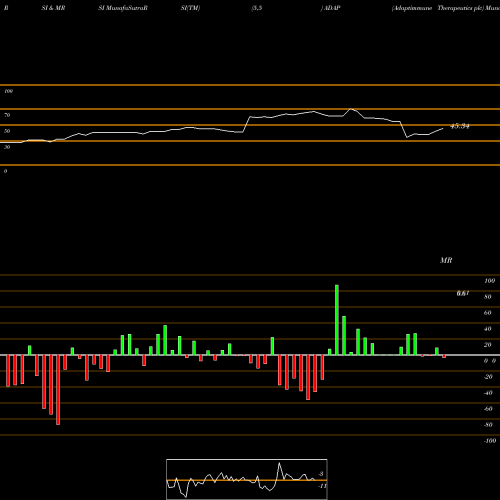This screenshot has width=500, height=500.
Task: Click the 'SI & MR' header text
Action: pyautogui.click(x=53, y=8)
